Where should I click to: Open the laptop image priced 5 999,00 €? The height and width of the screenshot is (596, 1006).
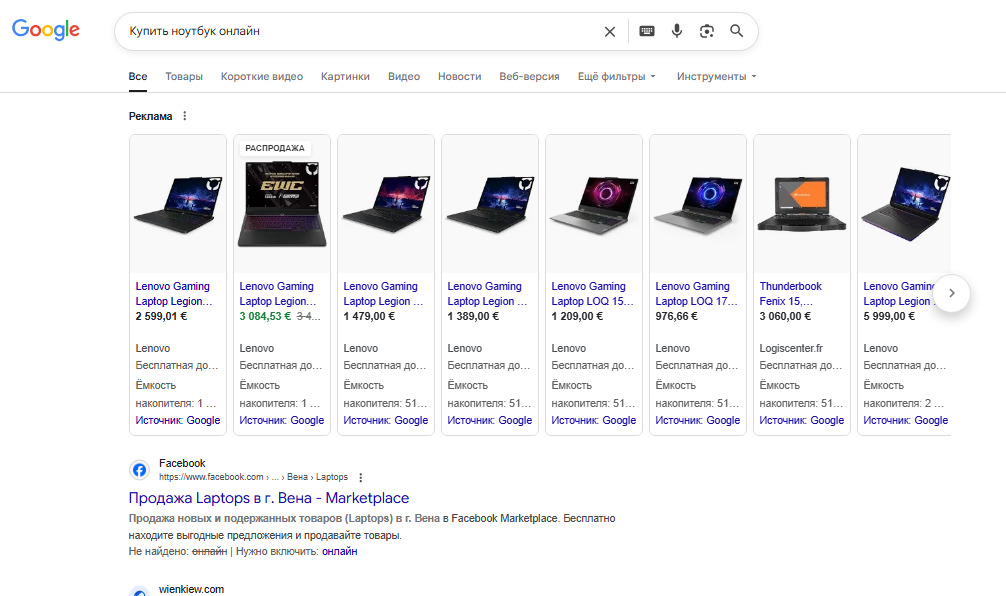(x=904, y=204)
